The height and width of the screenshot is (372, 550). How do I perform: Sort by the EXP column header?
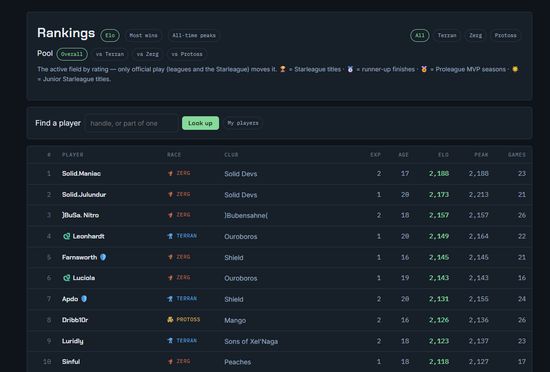point(375,155)
